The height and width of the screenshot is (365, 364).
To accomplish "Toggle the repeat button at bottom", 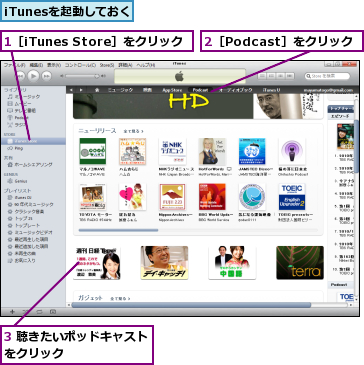I will 39,312.
